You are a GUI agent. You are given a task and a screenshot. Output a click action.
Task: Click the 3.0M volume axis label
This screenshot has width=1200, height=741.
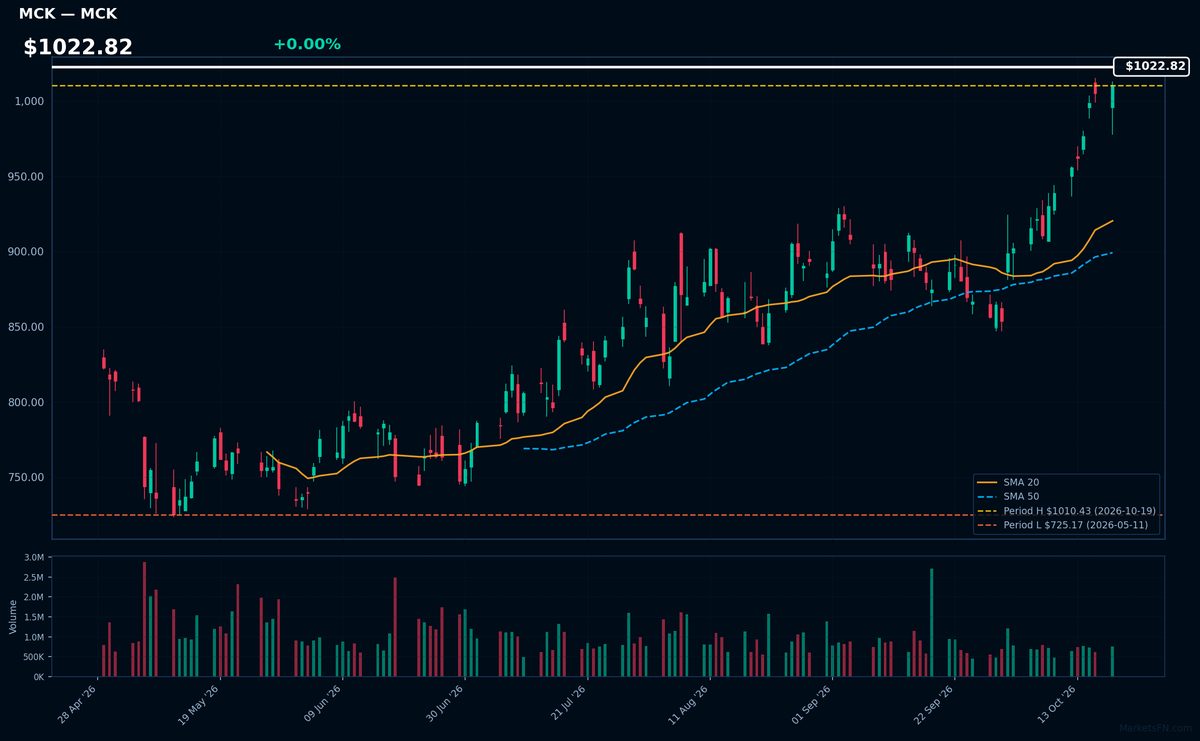(34, 557)
